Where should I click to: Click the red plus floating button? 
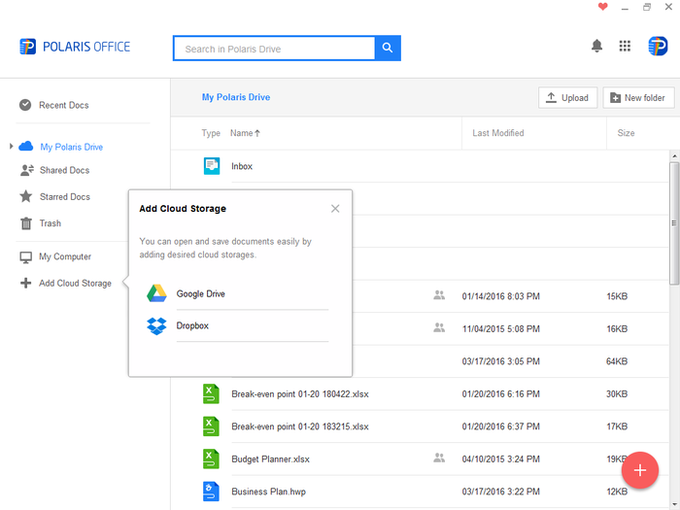(640, 470)
